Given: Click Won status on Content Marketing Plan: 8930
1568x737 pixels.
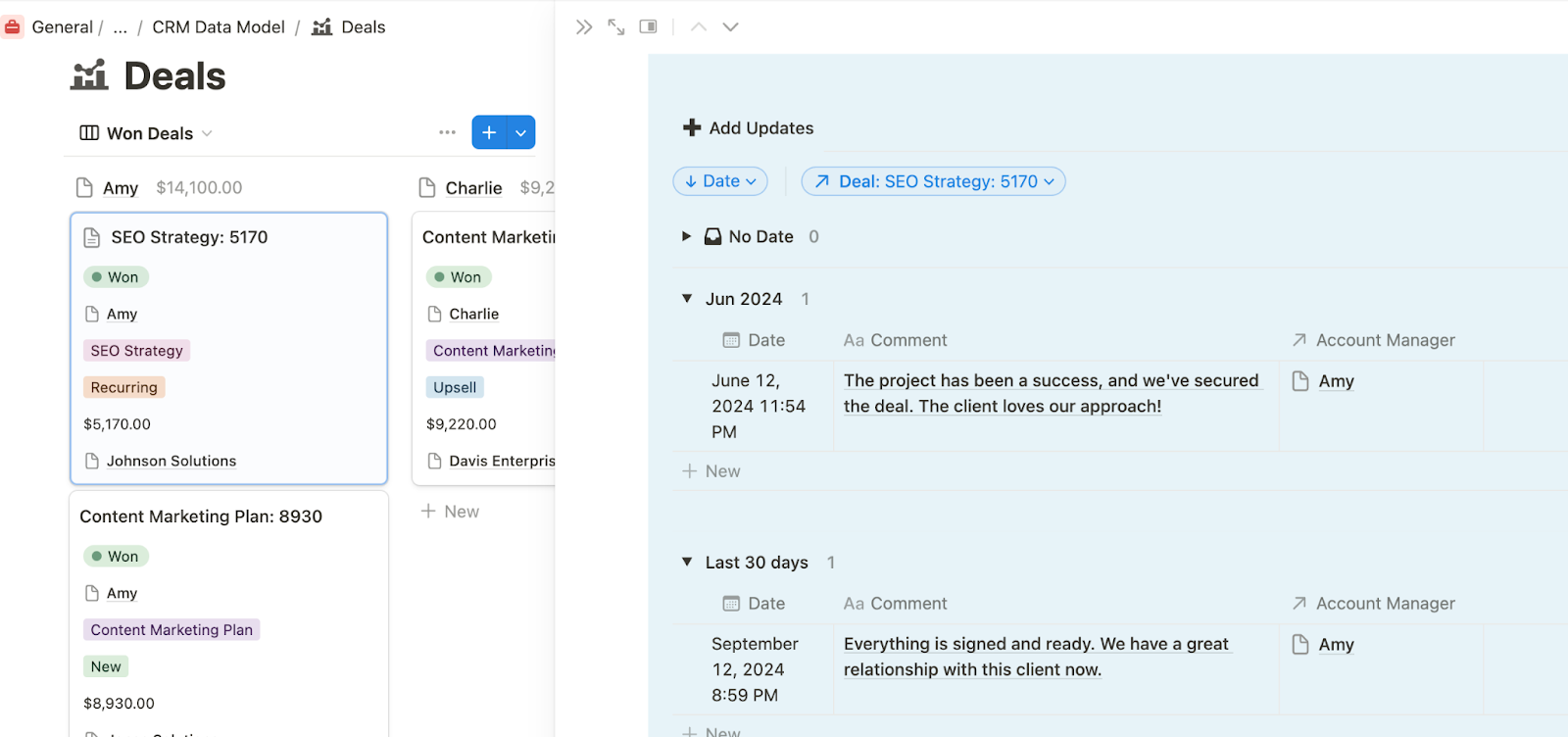Looking at the screenshot, I should (x=116, y=557).
